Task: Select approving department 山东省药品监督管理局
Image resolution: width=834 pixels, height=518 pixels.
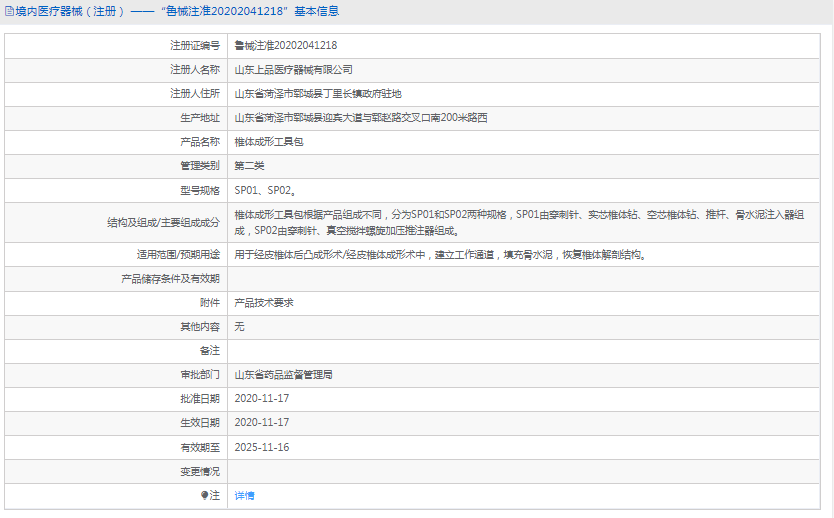Action: (x=283, y=375)
